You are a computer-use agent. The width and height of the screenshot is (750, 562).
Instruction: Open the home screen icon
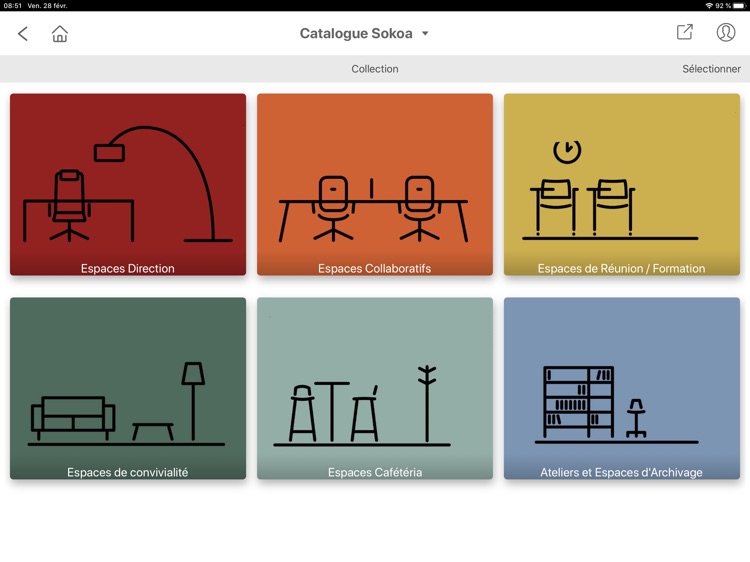tap(60, 33)
